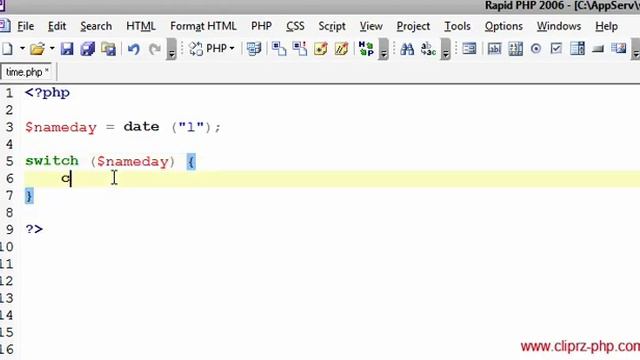Insert an image field icon
Image resolution: width=640 pixels, height=360 pixels.
click(619, 49)
